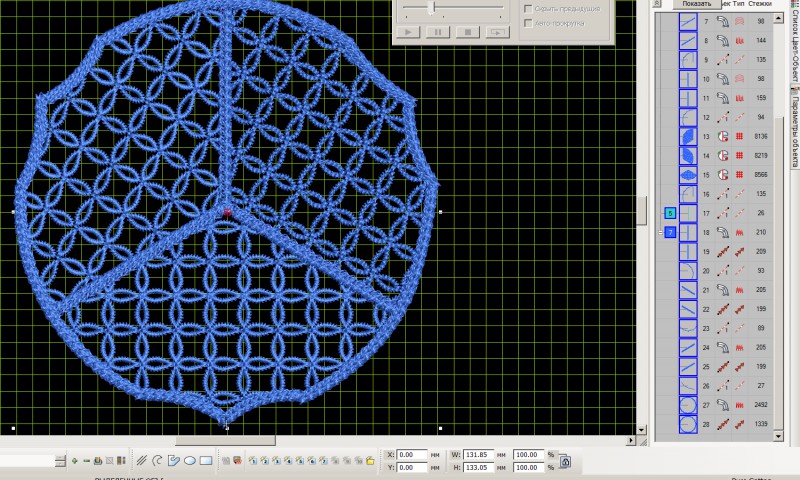Open the 'Список Цвет-Объект' side tab
The height and width of the screenshot is (480, 800).
795,40
